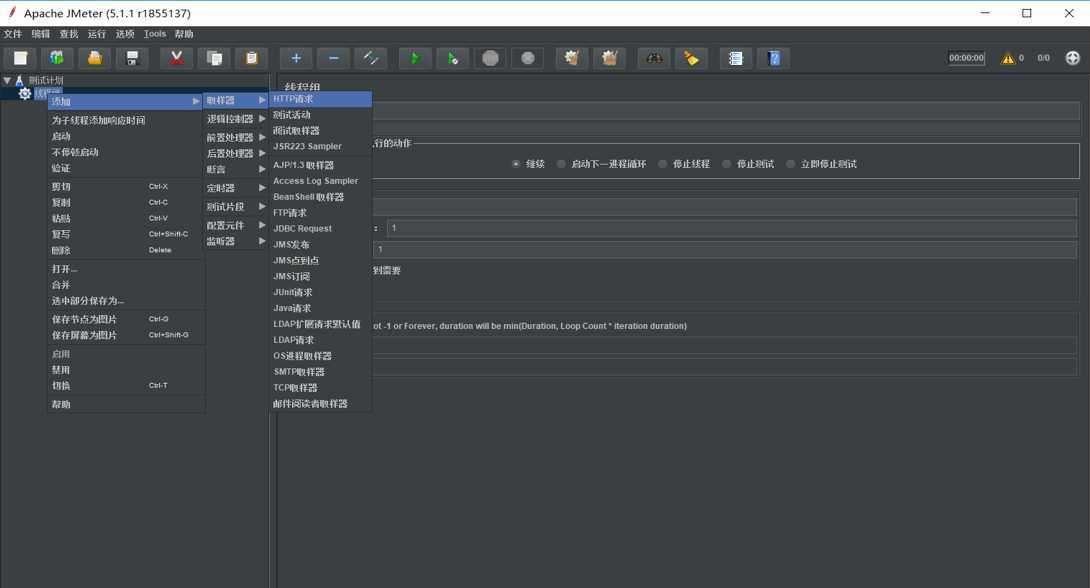Image resolution: width=1090 pixels, height=588 pixels.
Task: Select the 继续 radio button
Action: [516, 164]
